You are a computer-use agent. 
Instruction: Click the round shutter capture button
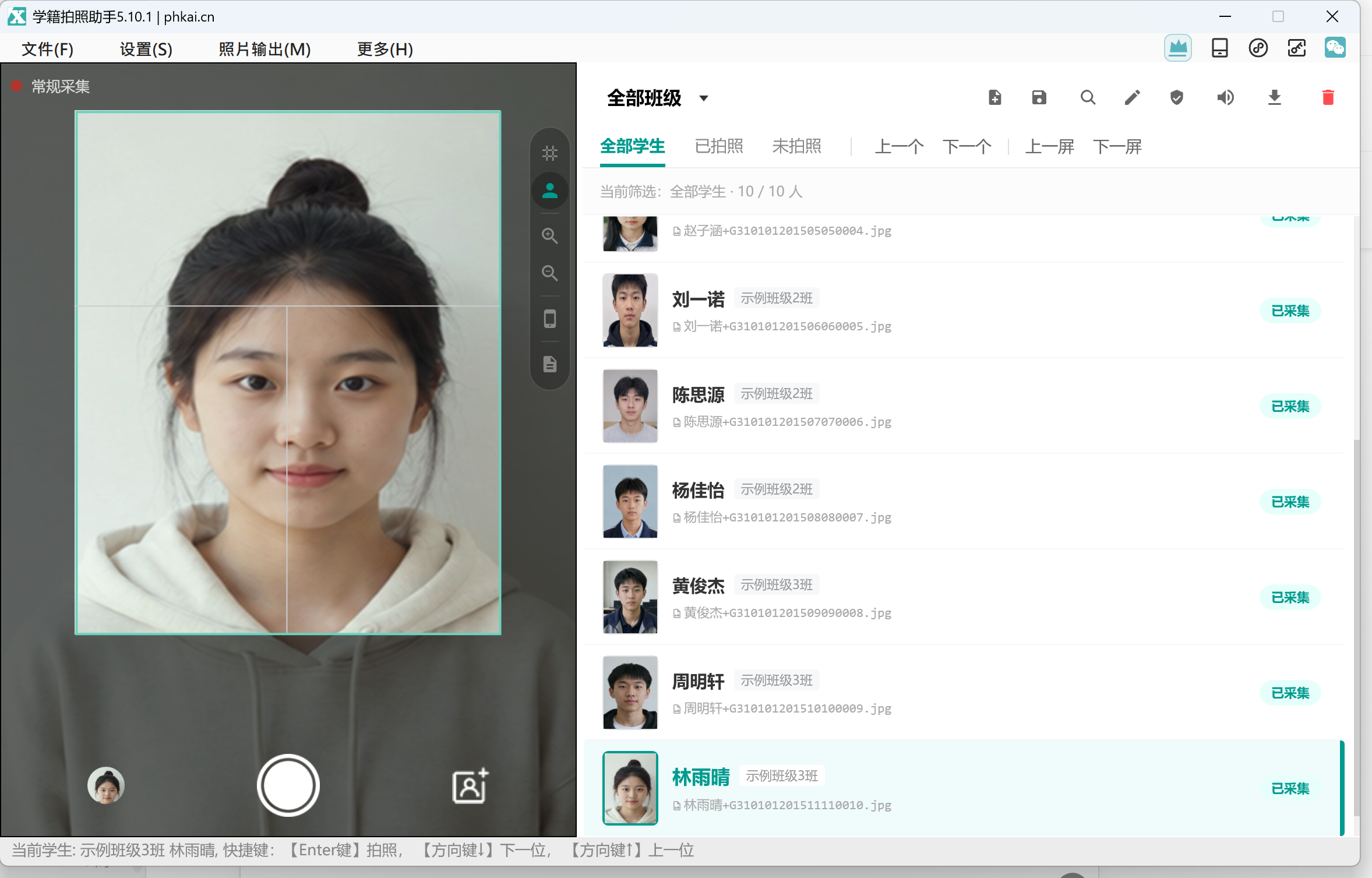[x=288, y=785]
